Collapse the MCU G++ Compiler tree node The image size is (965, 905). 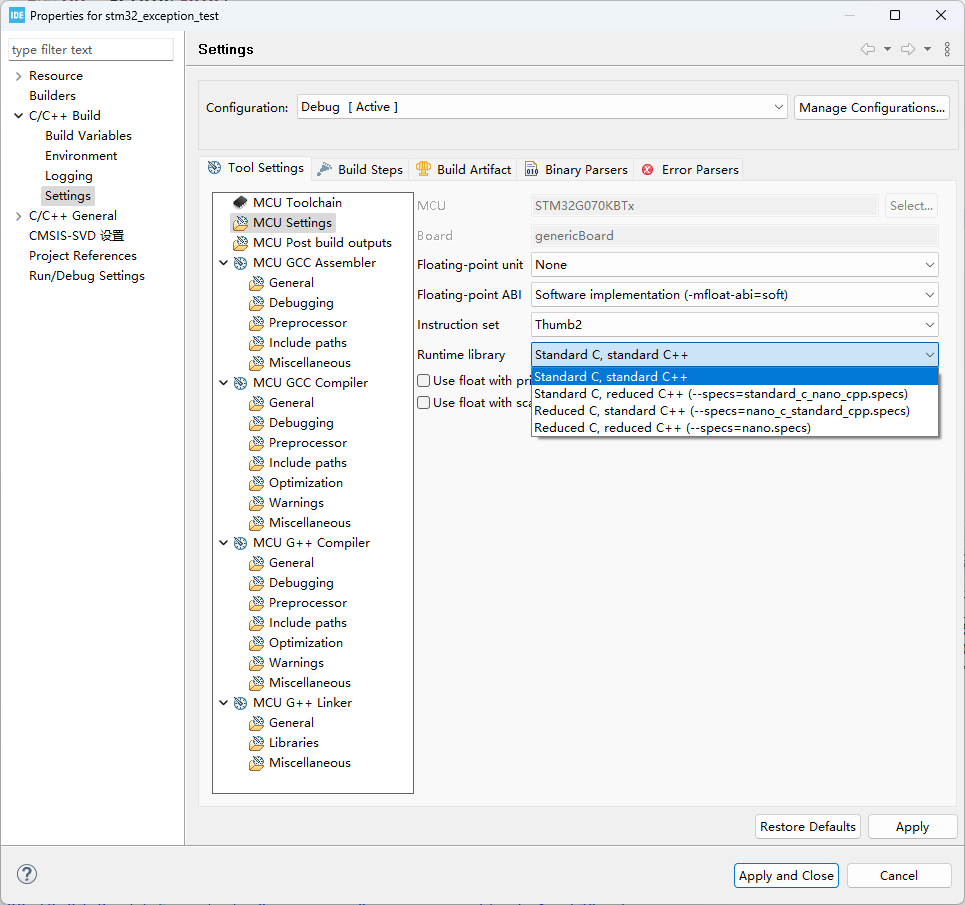[222, 543]
